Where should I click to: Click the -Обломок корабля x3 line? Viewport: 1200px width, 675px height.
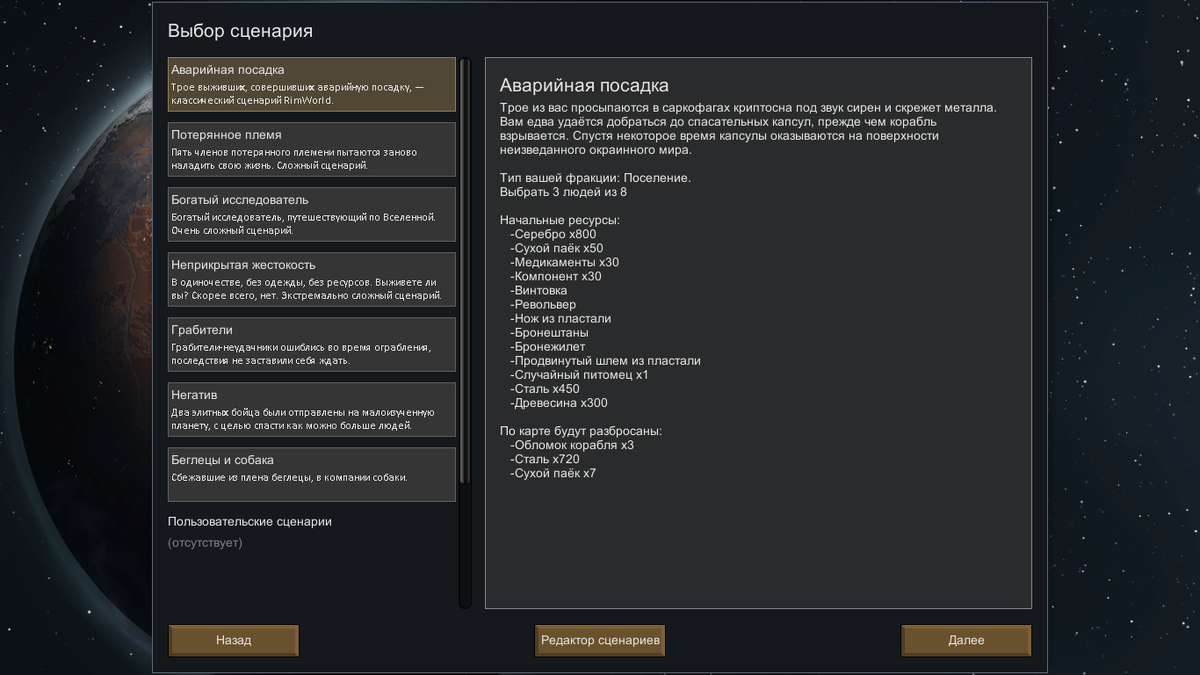572,445
